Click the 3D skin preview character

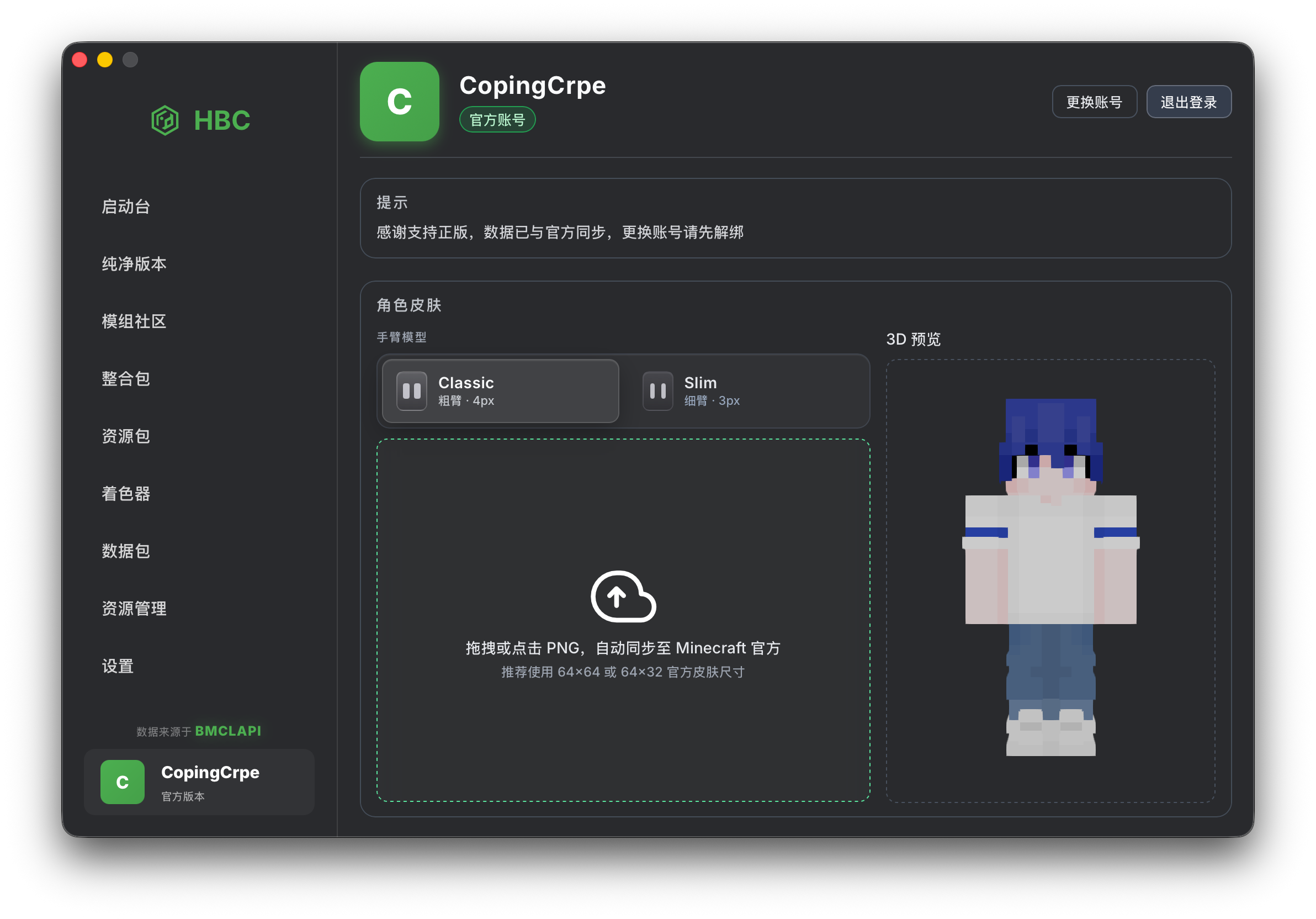click(x=1050, y=577)
